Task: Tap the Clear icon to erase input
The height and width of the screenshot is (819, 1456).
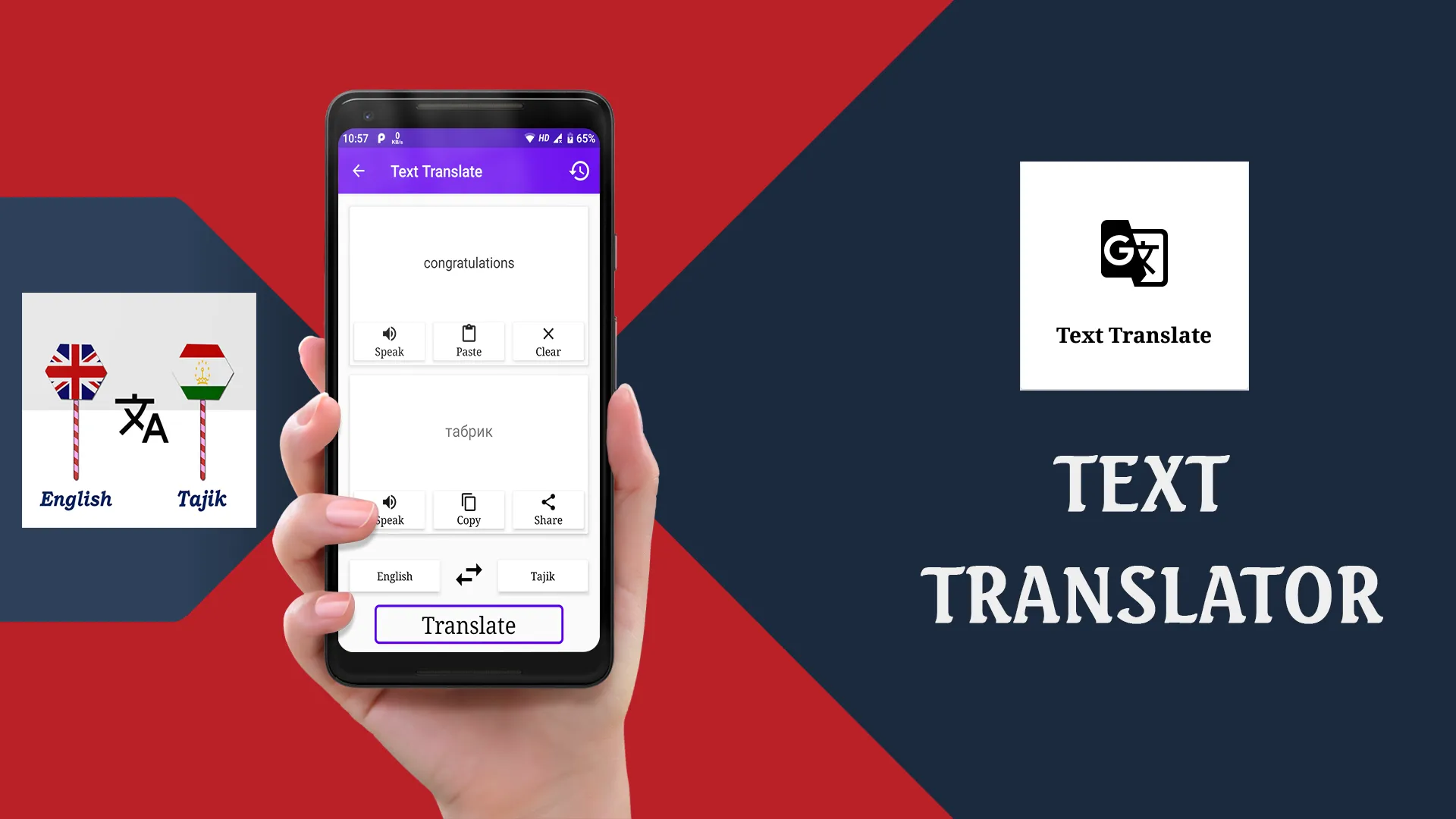Action: (548, 340)
